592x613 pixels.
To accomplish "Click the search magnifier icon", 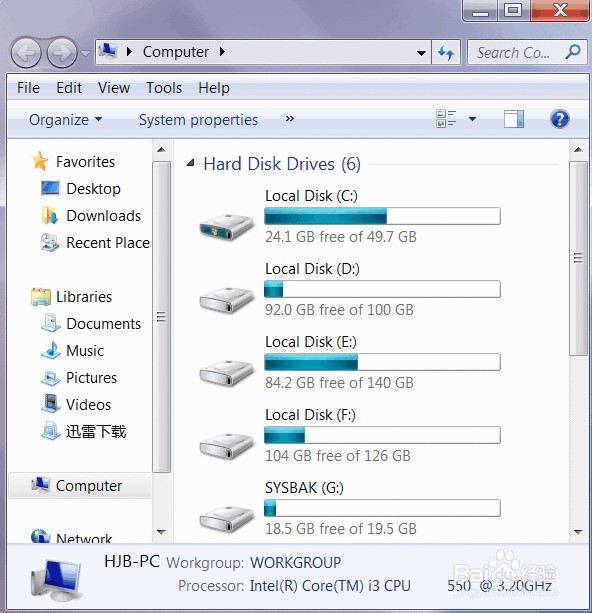I will pyautogui.click(x=573, y=52).
